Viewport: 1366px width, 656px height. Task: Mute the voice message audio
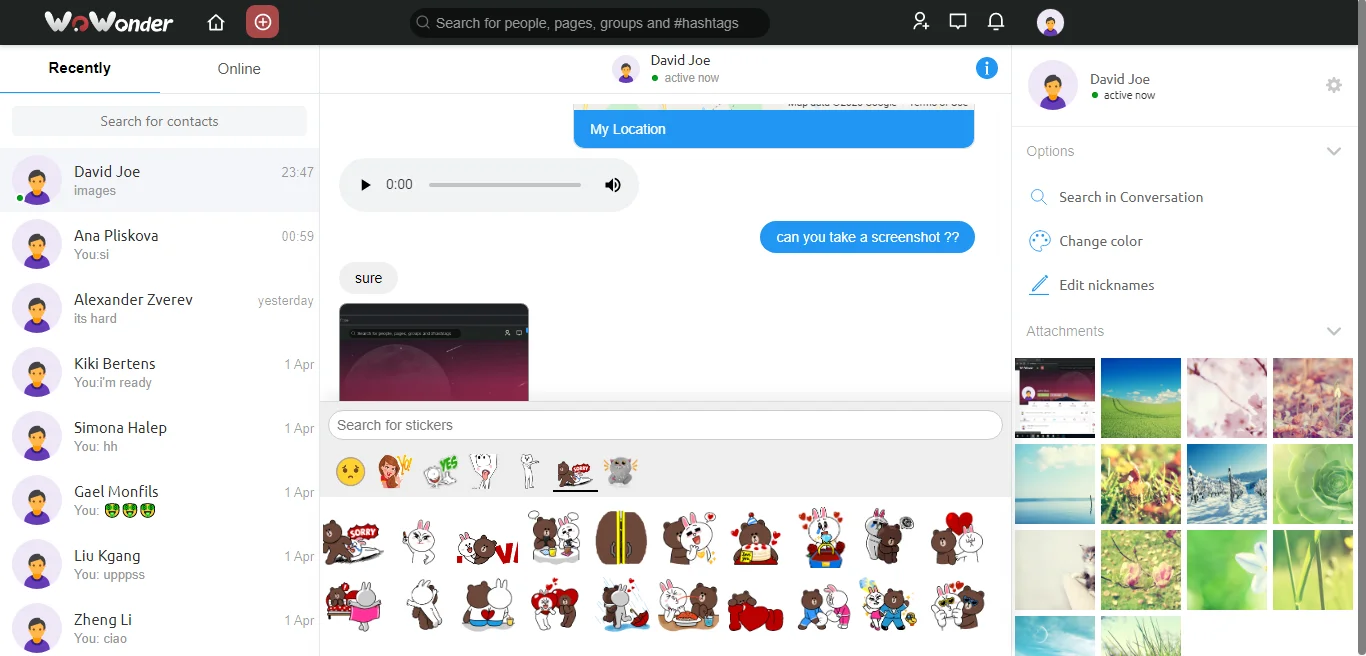(613, 185)
